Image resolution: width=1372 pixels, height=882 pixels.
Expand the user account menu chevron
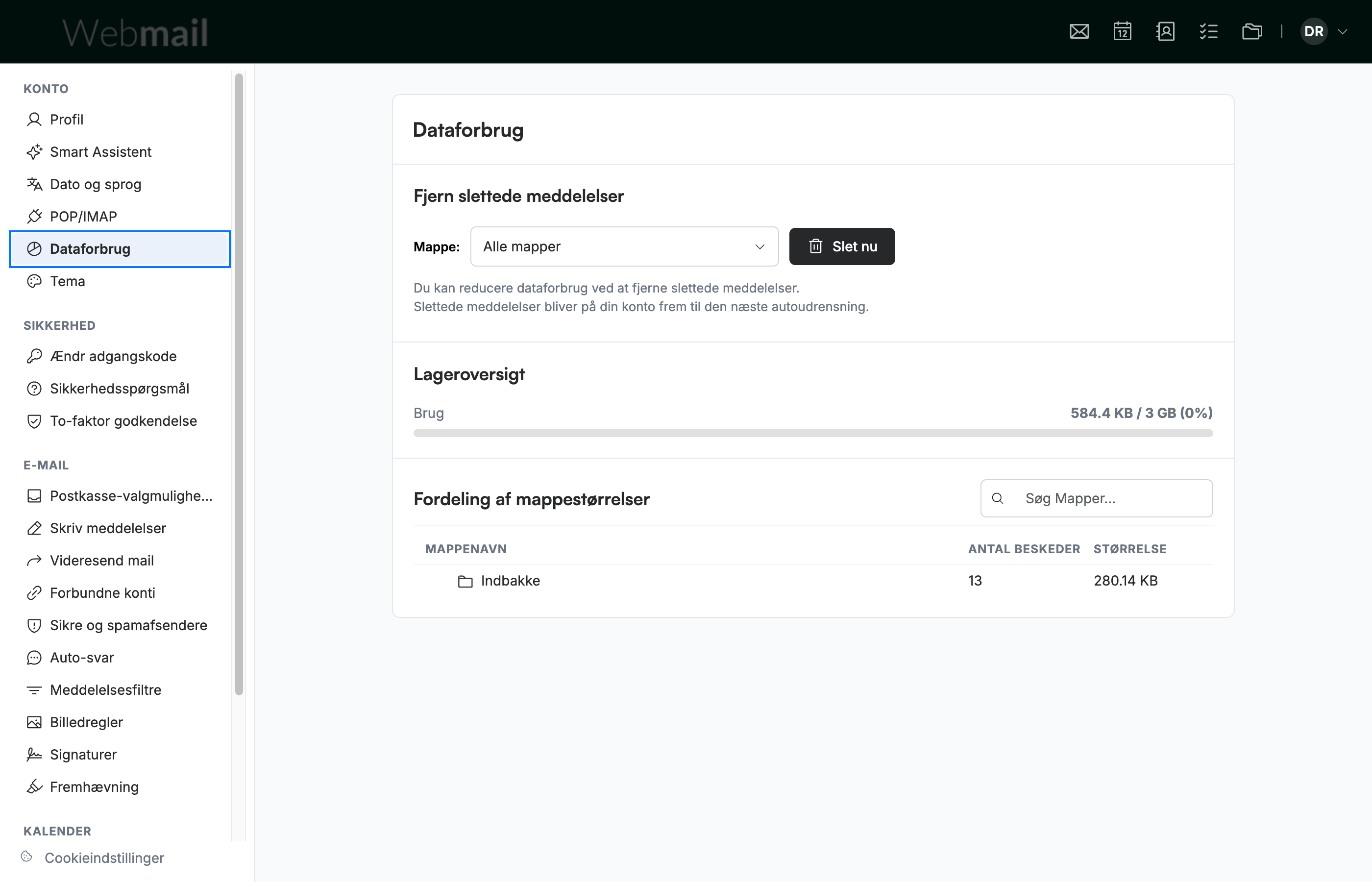[x=1342, y=32]
